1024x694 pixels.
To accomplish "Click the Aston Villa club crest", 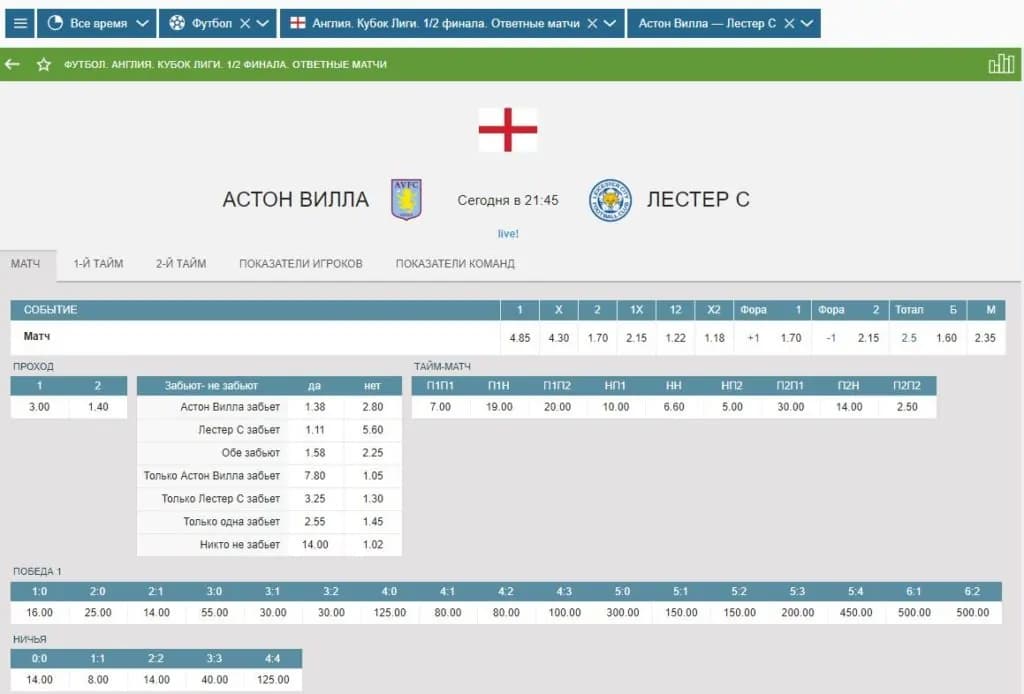I will tap(406, 199).
